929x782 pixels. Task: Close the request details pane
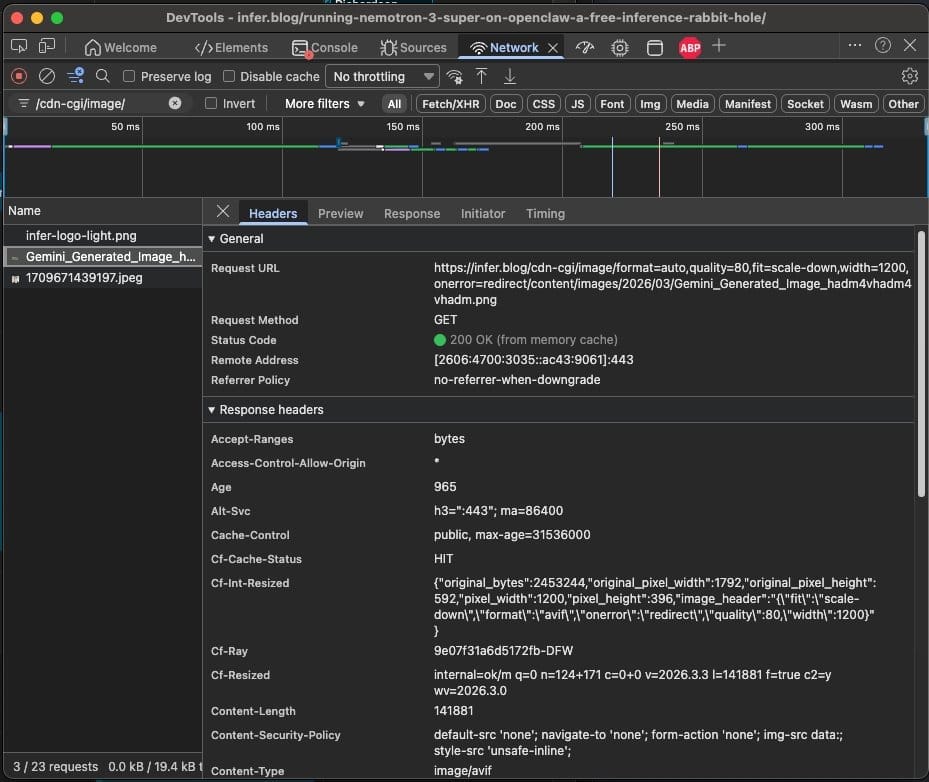click(223, 211)
